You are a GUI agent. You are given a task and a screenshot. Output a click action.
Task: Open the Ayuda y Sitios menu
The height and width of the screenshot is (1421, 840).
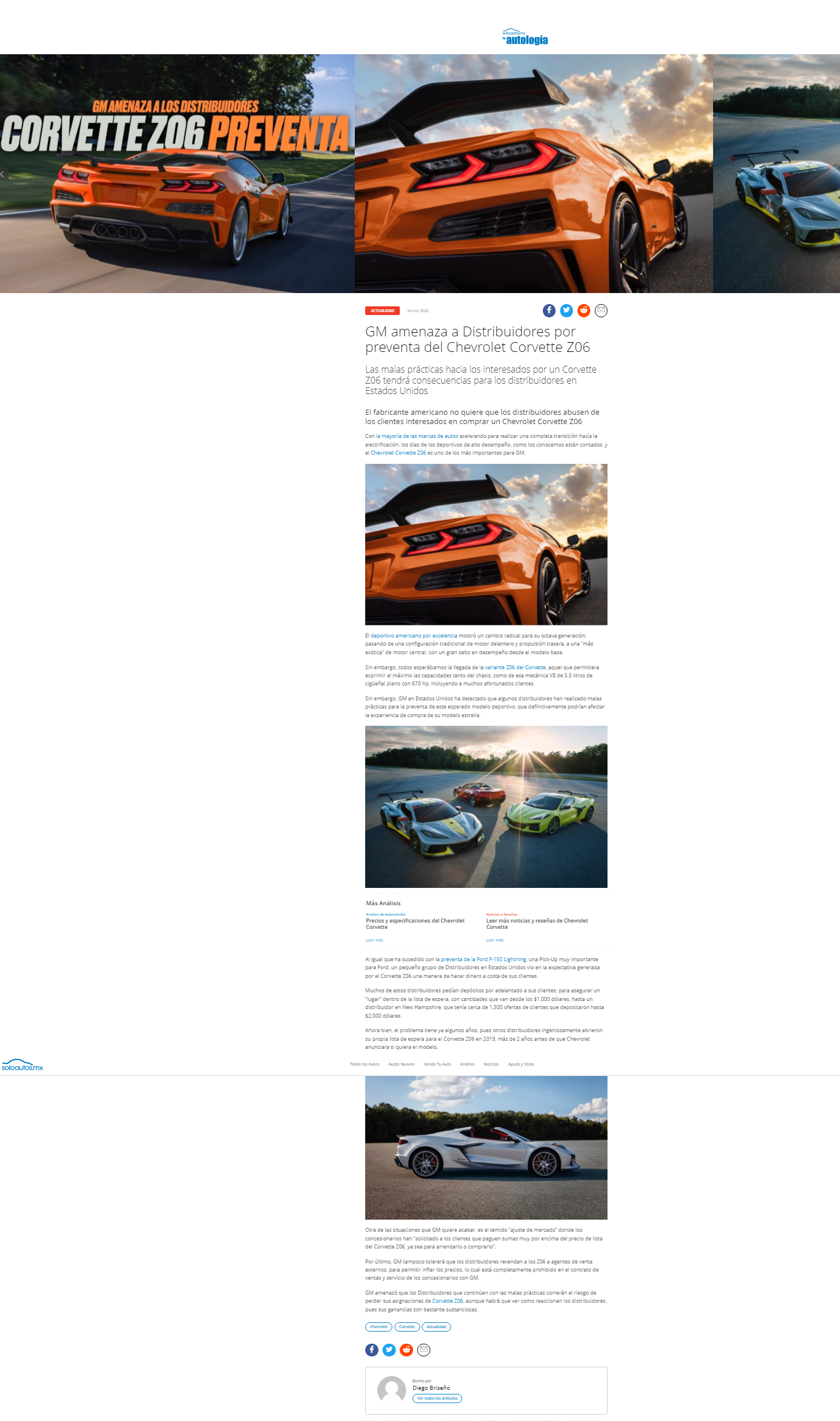pyautogui.click(x=521, y=1064)
